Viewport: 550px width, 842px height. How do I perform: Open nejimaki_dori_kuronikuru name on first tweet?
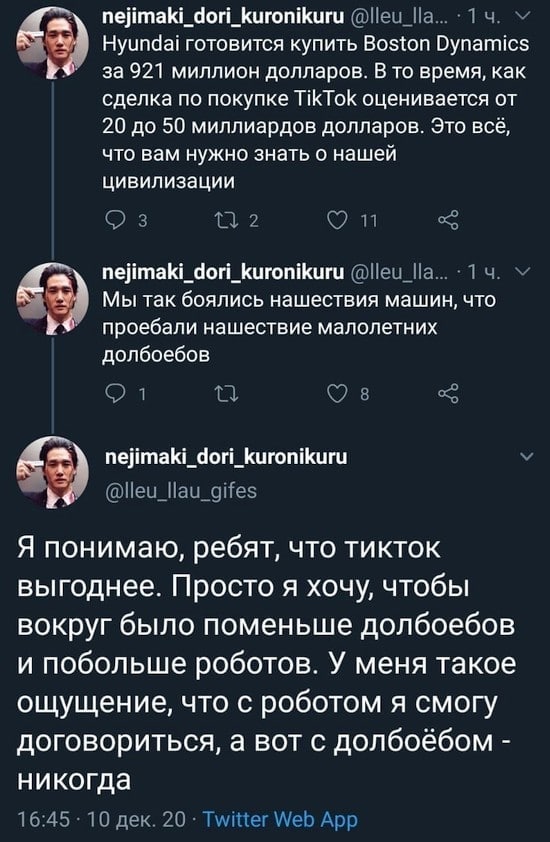coord(223,17)
